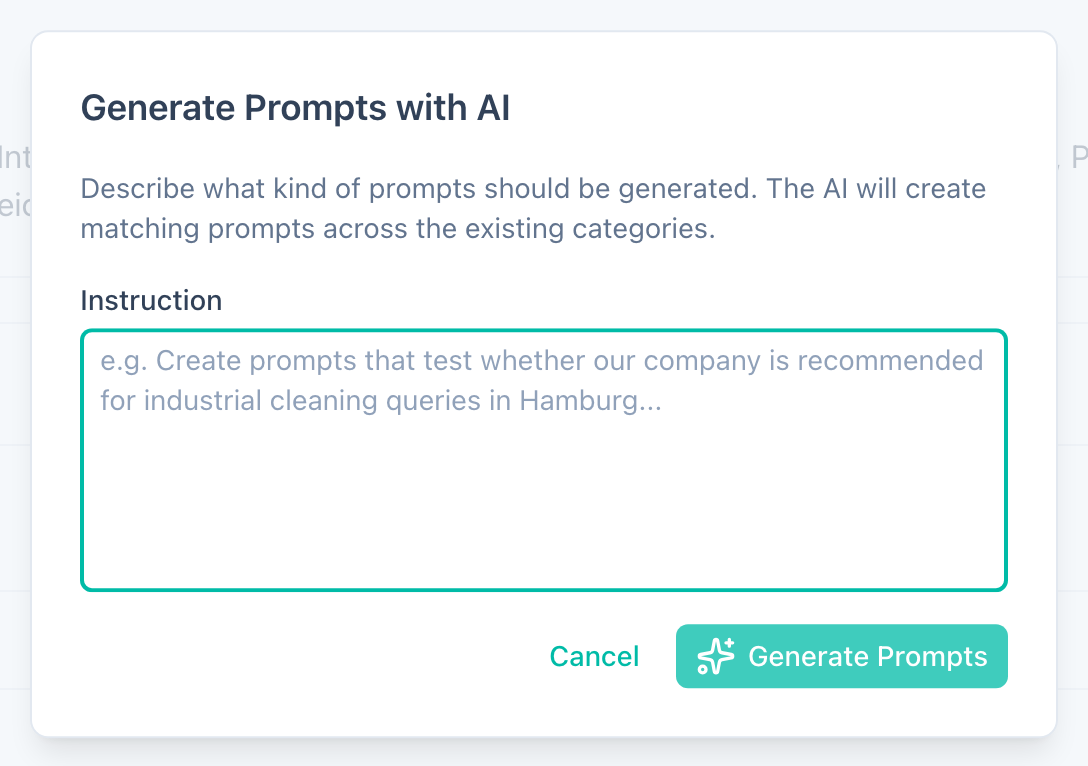1088x766 pixels.
Task: Click the Generate Prompts label text
Action: coord(869,656)
